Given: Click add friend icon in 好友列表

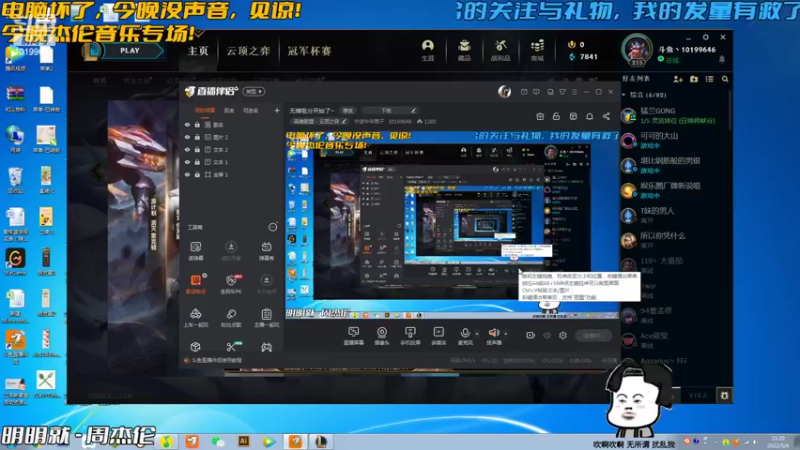Looking at the screenshot, I should [678, 79].
